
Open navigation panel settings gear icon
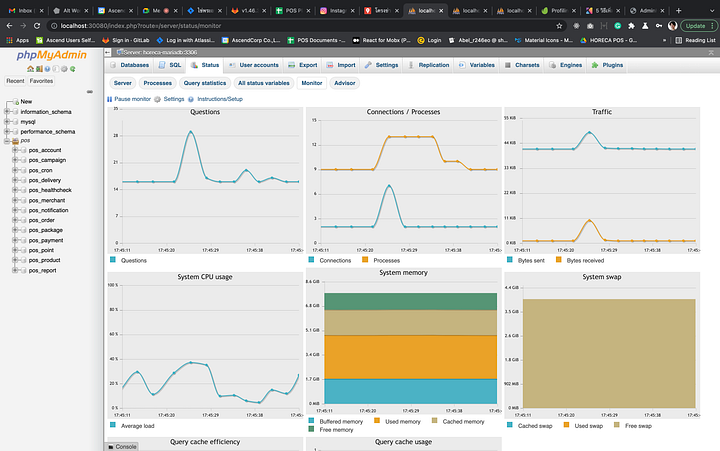pos(64,69)
